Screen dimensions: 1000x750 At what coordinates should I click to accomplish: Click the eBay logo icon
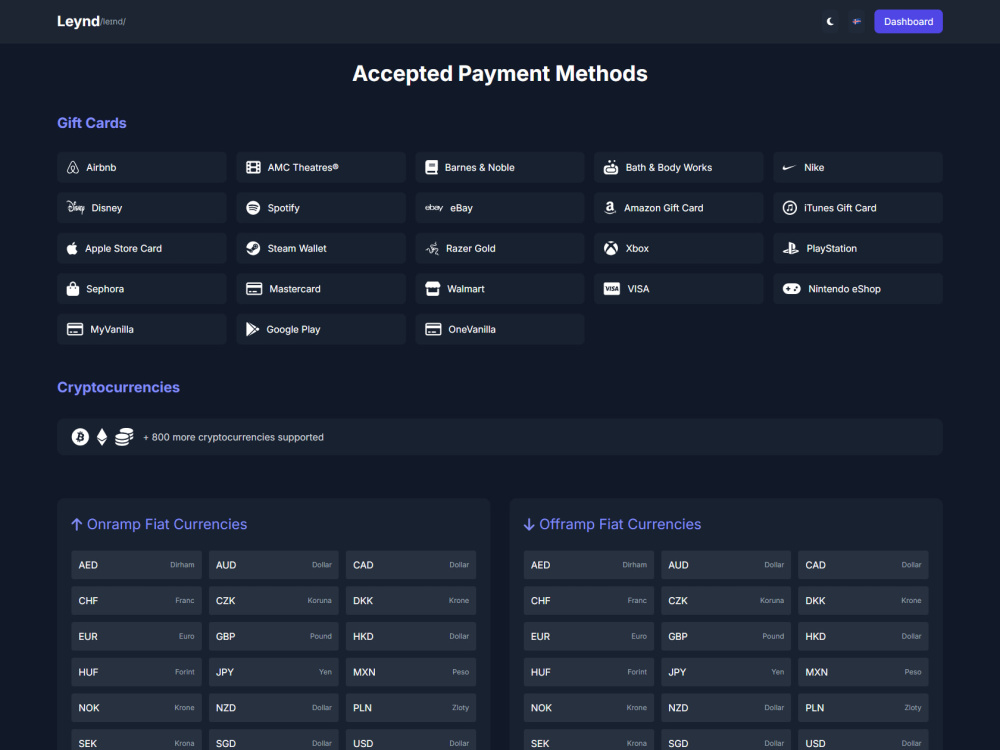coord(434,208)
